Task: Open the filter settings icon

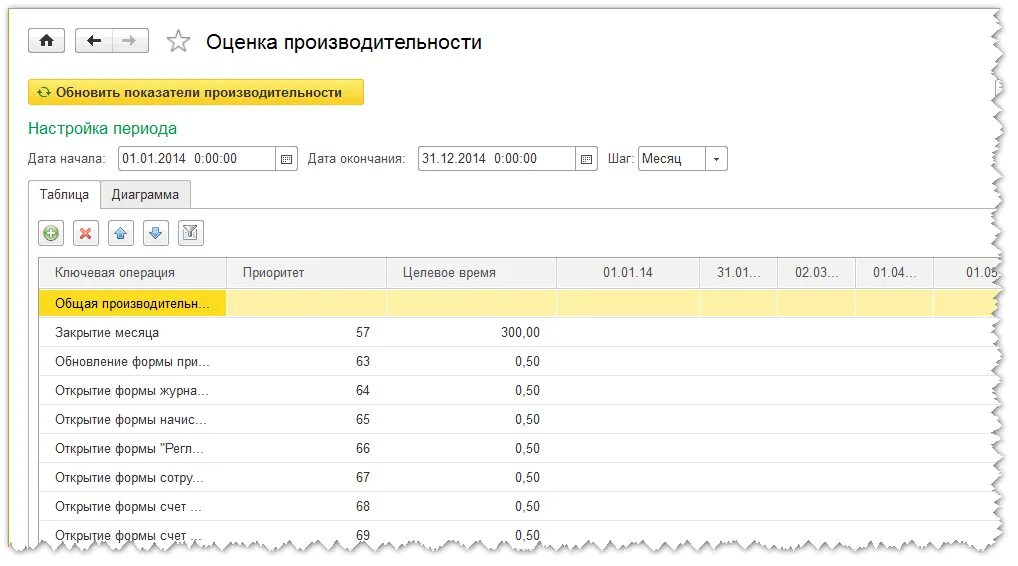Action: click(191, 233)
